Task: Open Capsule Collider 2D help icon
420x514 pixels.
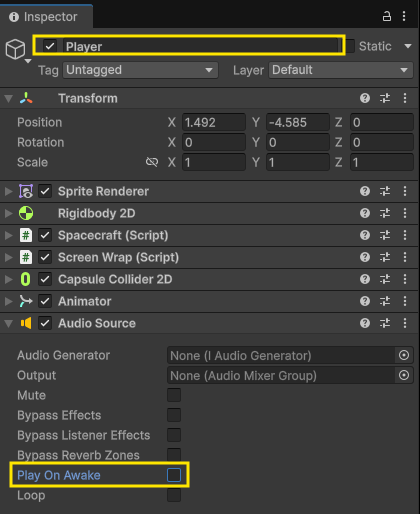Action: pyautogui.click(x=365, y=279)
